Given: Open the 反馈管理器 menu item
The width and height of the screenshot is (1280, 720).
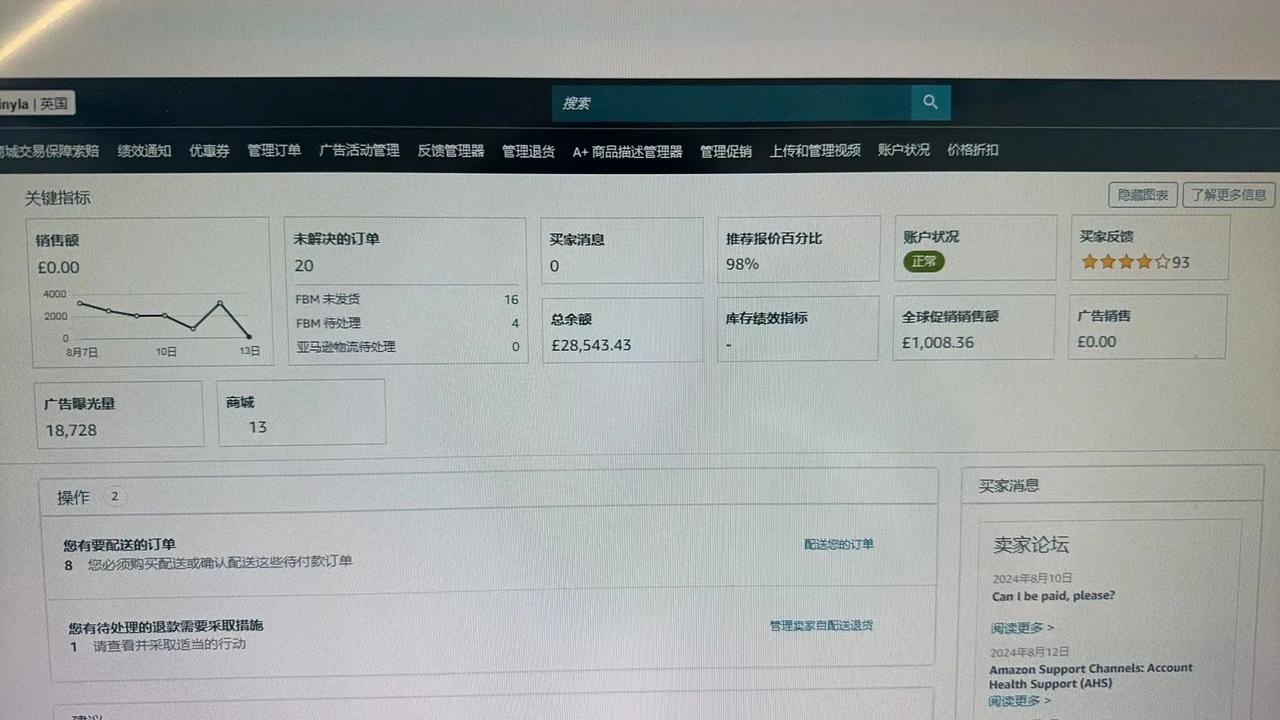Looking at the screenshot, I should pyautogui.click(x=451, y=151).
